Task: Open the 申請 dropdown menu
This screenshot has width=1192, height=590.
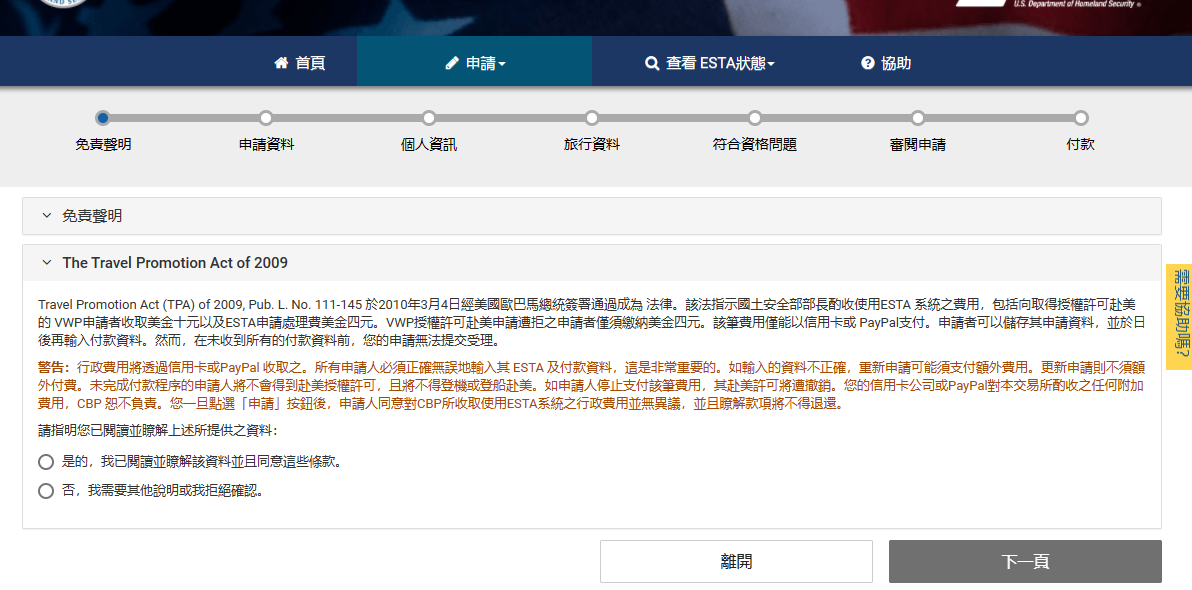Action: pyautogui.click(x=474, y=64)
